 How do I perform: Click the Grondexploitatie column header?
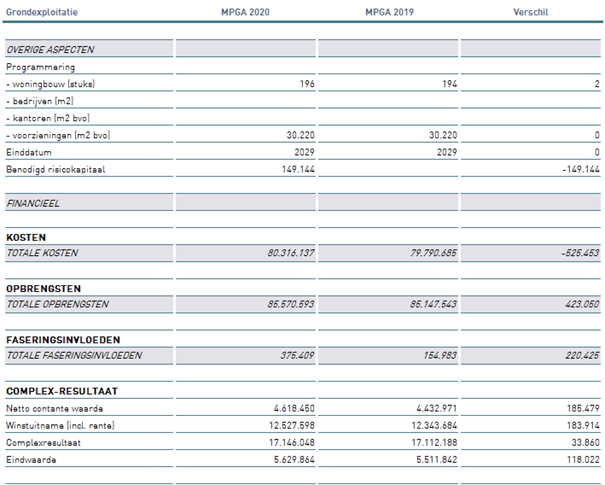(x=42, y=13)
